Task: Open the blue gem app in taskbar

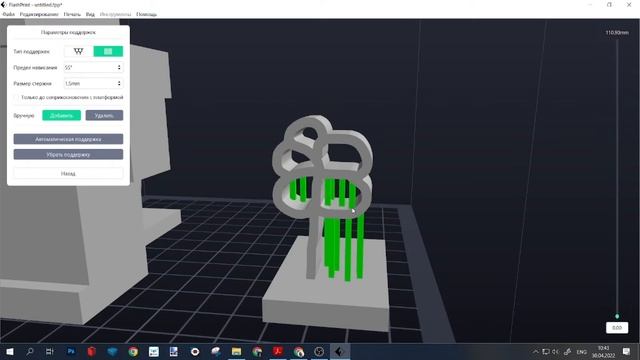Action: (112, 351)
